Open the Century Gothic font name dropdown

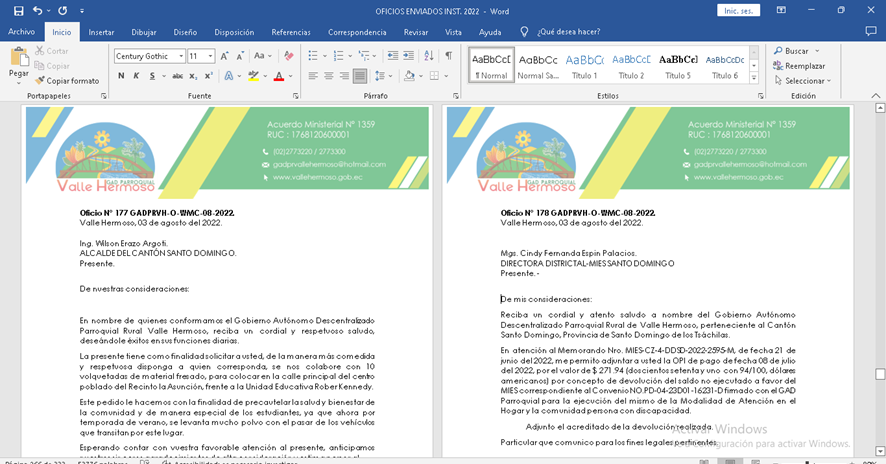(181, 56)
